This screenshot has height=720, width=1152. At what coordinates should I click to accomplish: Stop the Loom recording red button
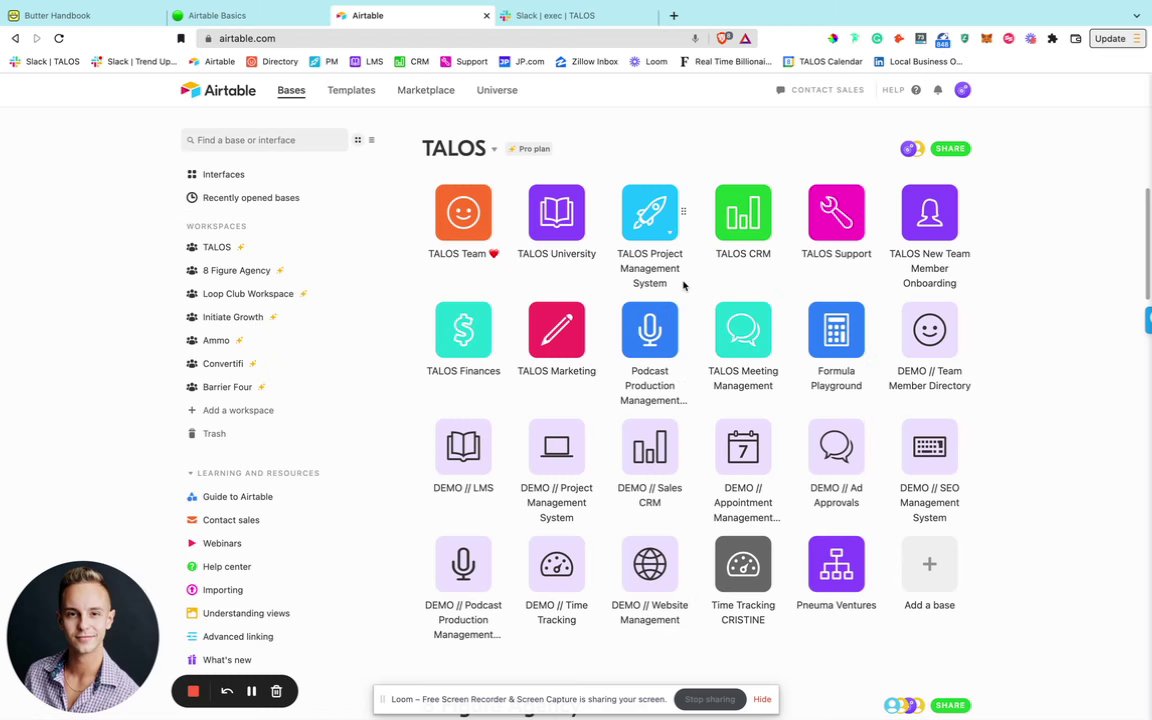click(x=193, y=691)
